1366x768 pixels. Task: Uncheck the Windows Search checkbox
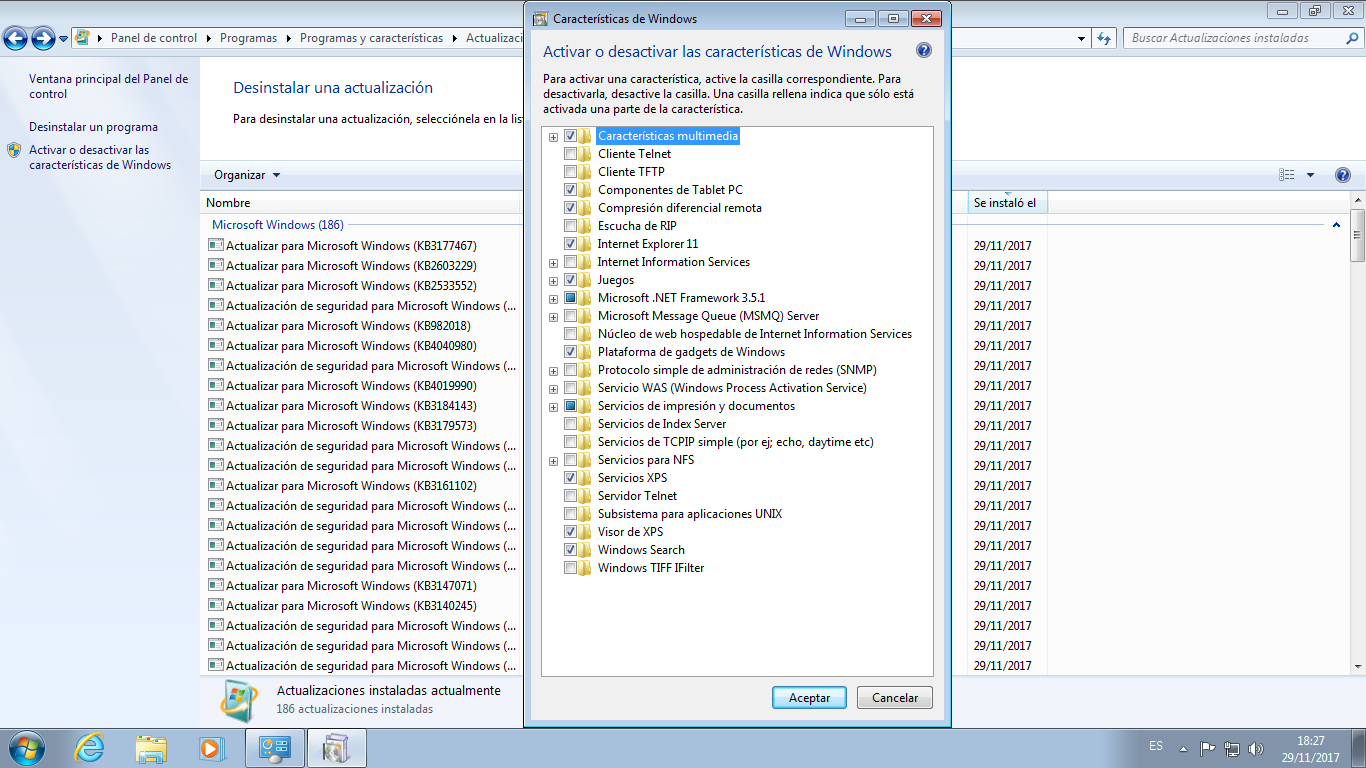pos(570,550)
